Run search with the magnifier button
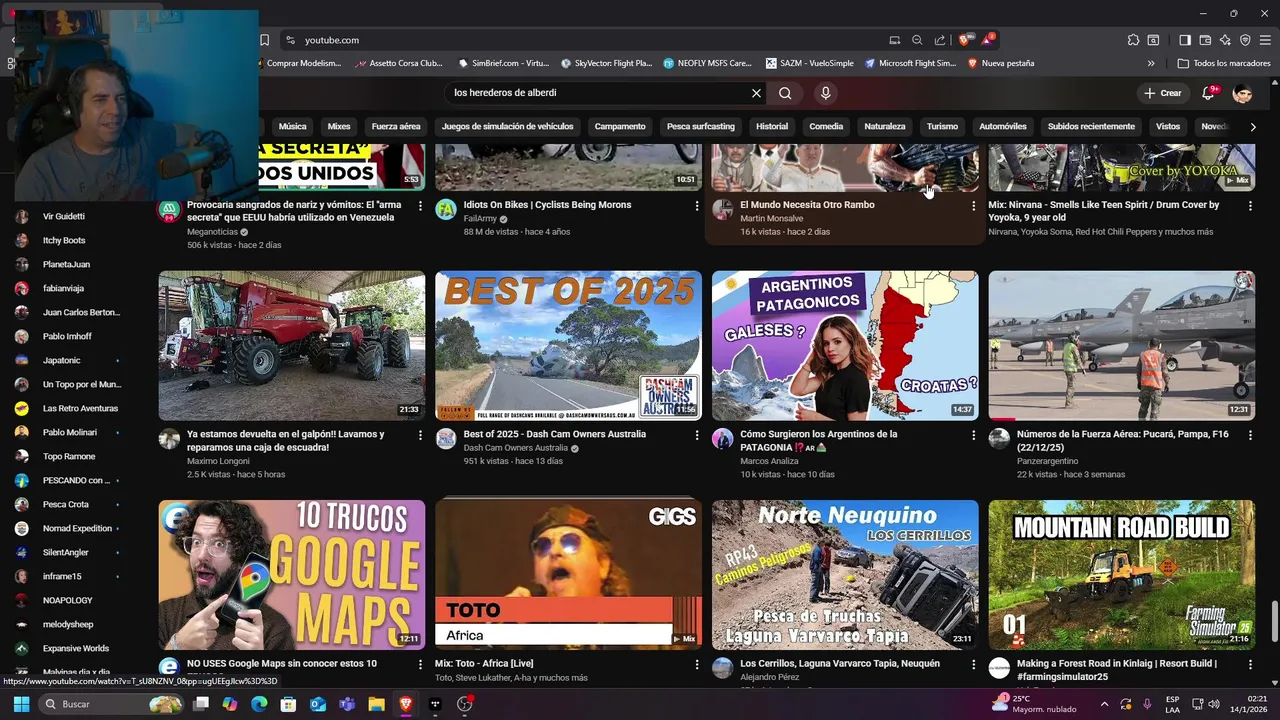This screenshot has width=1280, height=720. [x=785, y=93]
